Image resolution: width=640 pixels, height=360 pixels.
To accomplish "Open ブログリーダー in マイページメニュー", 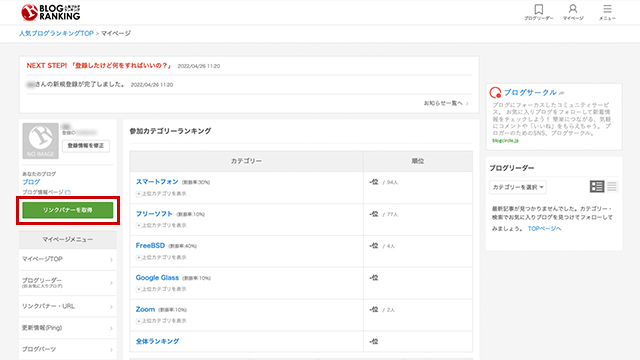I will pyautogui.click(x=68, y=282).
